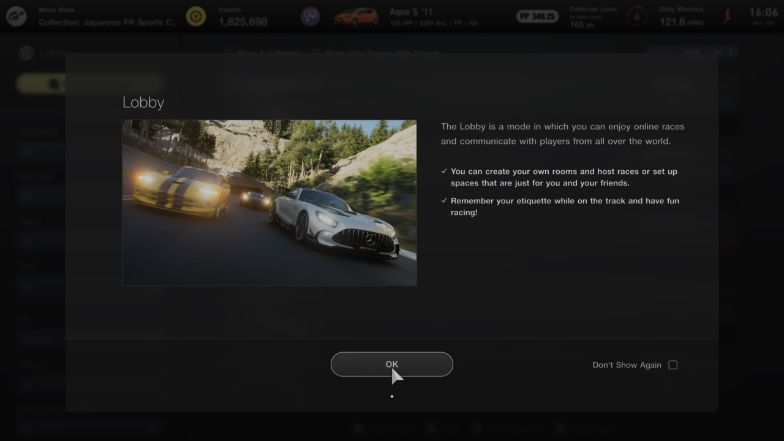Screen dimensions: 784x441
Task: Click the Lobby dialog title
Action: pos(143,102)
